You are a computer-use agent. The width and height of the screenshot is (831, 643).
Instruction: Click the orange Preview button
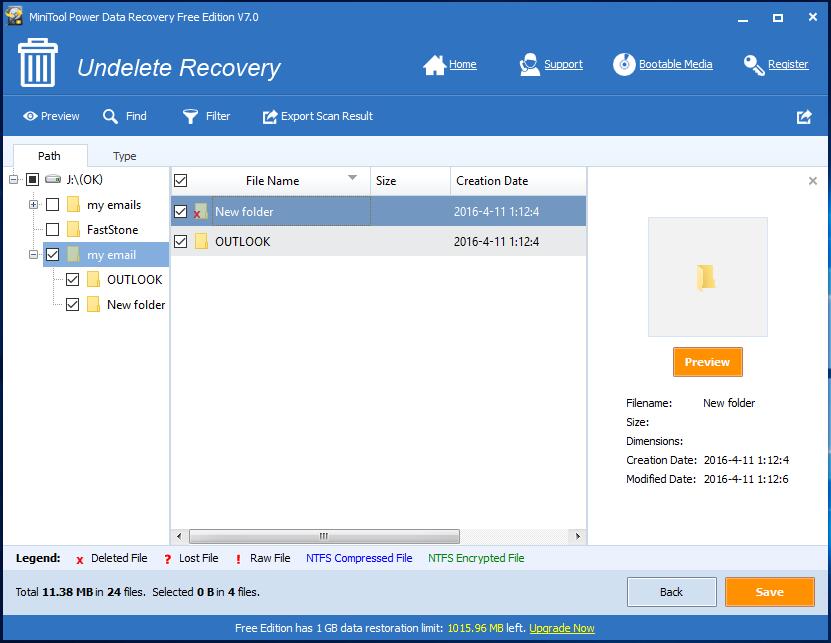pyautogui.click(x=708, y=362)
